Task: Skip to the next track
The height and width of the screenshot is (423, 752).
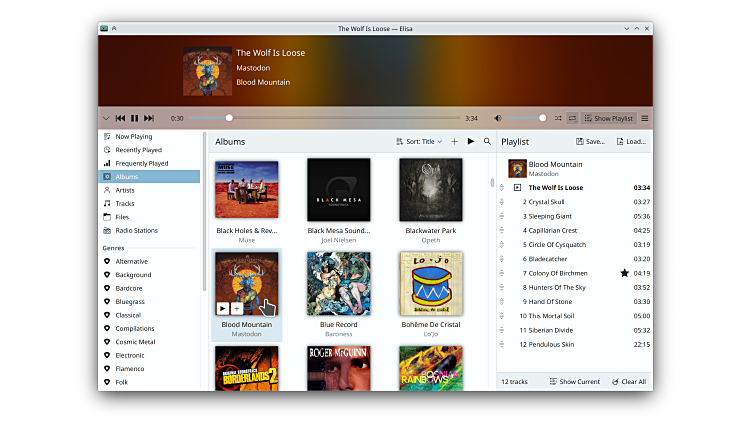Action: [x=149, y=118]
